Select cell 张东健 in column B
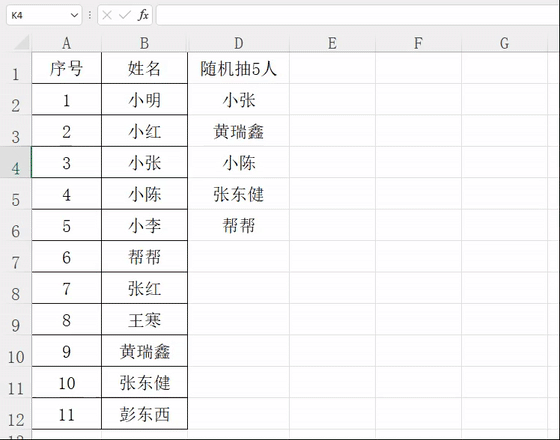The width and height of the screenshot is (560, 440). point(144,382)
